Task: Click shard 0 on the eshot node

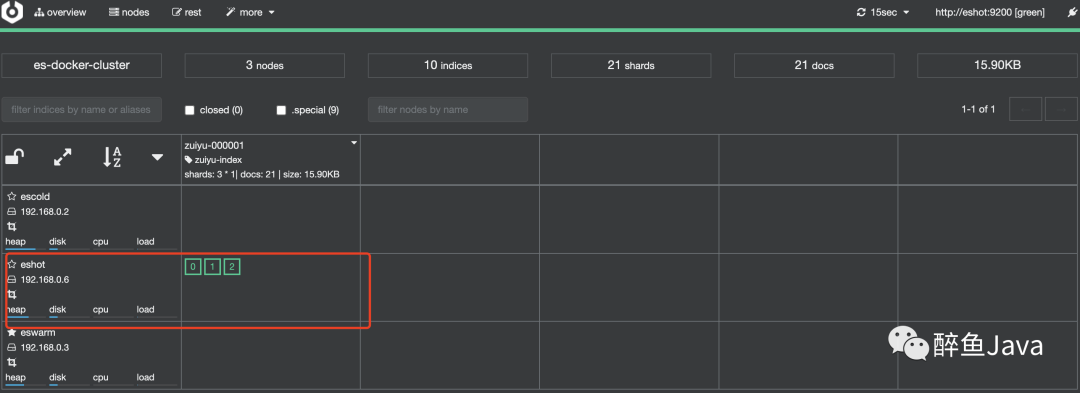Action: pyautogui.click(x=194, y=266)
